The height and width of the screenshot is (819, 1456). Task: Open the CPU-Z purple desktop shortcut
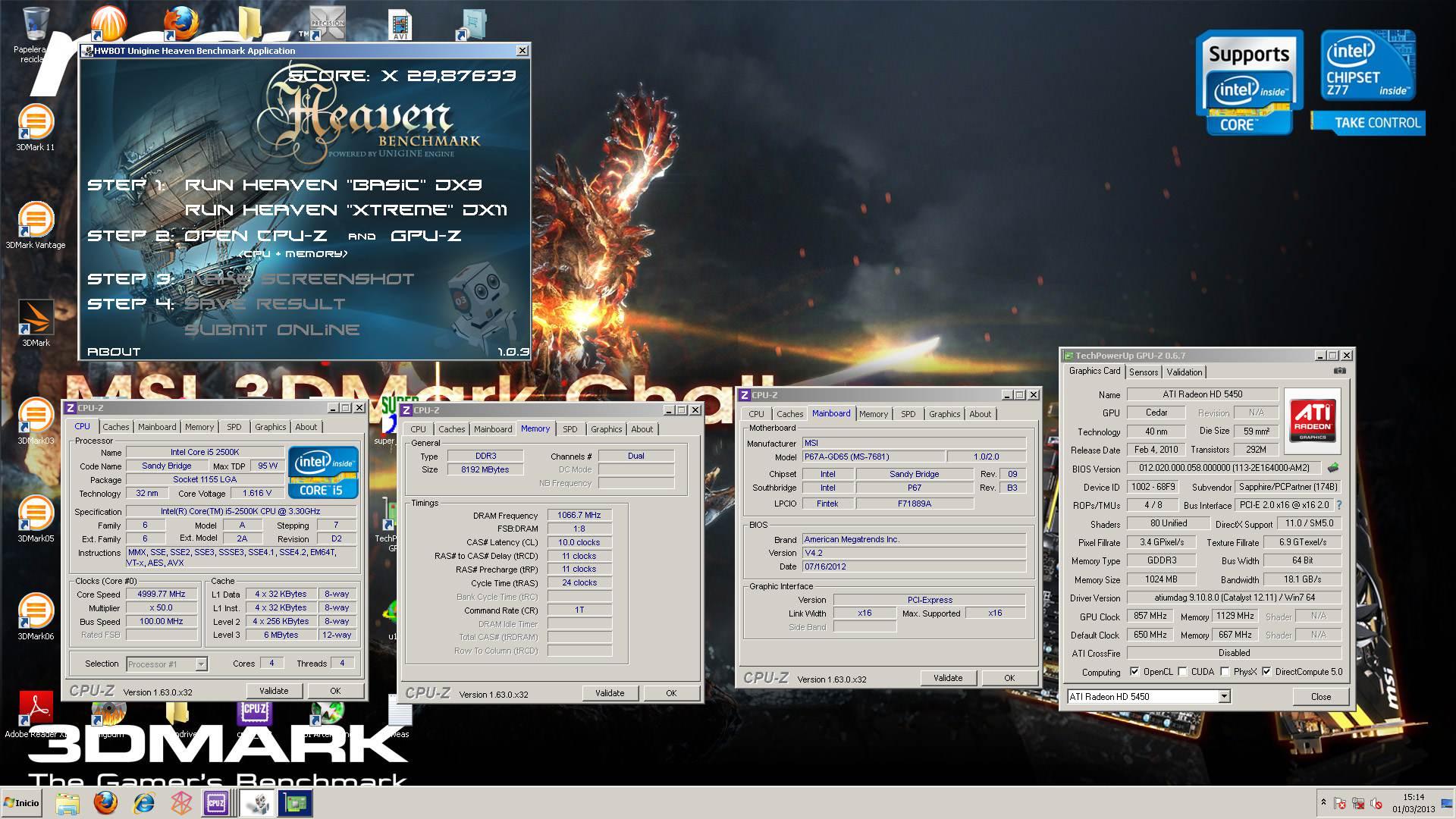[x=255, y=715]
